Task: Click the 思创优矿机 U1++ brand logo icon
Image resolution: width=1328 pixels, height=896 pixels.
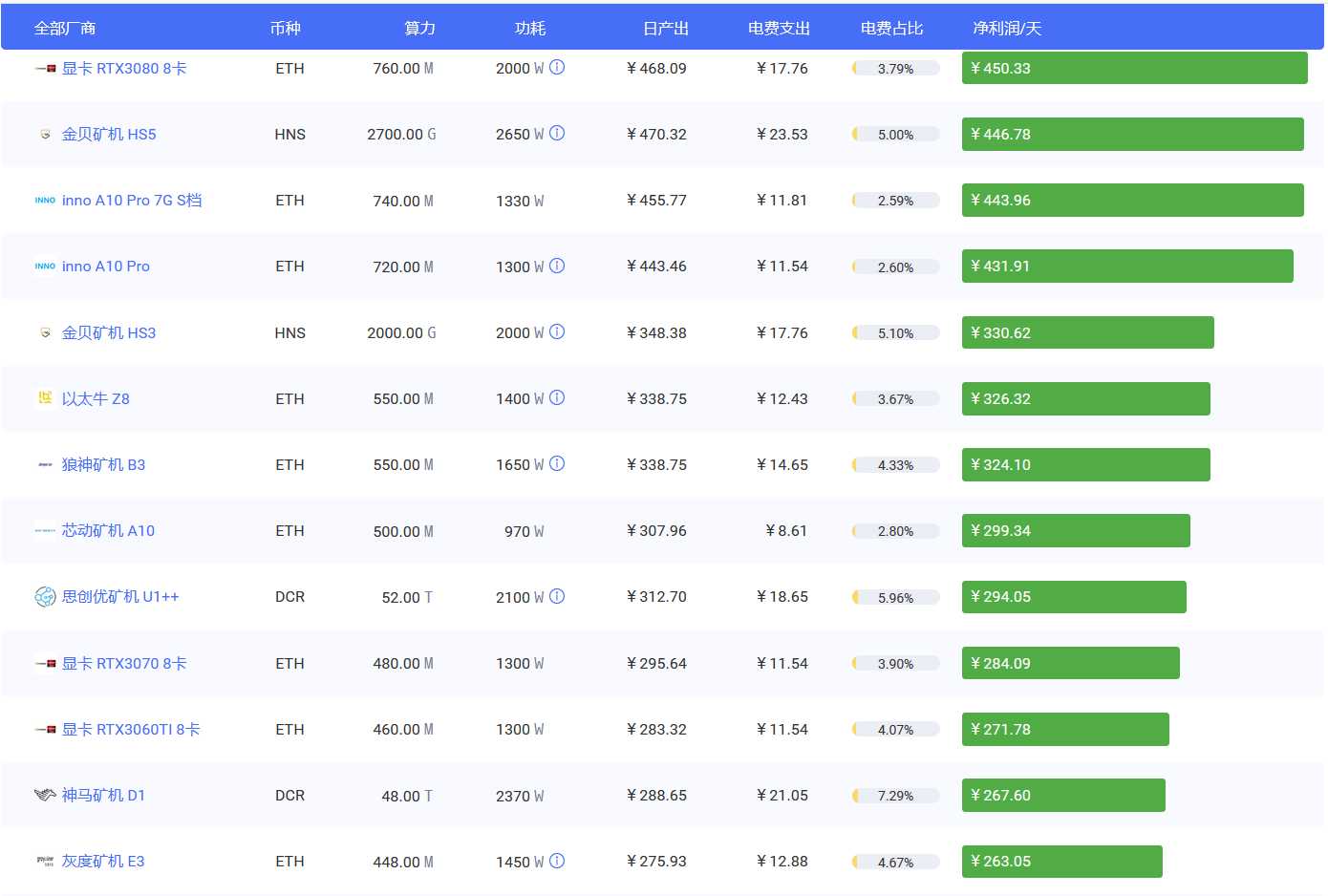Action: coord(45,597)
